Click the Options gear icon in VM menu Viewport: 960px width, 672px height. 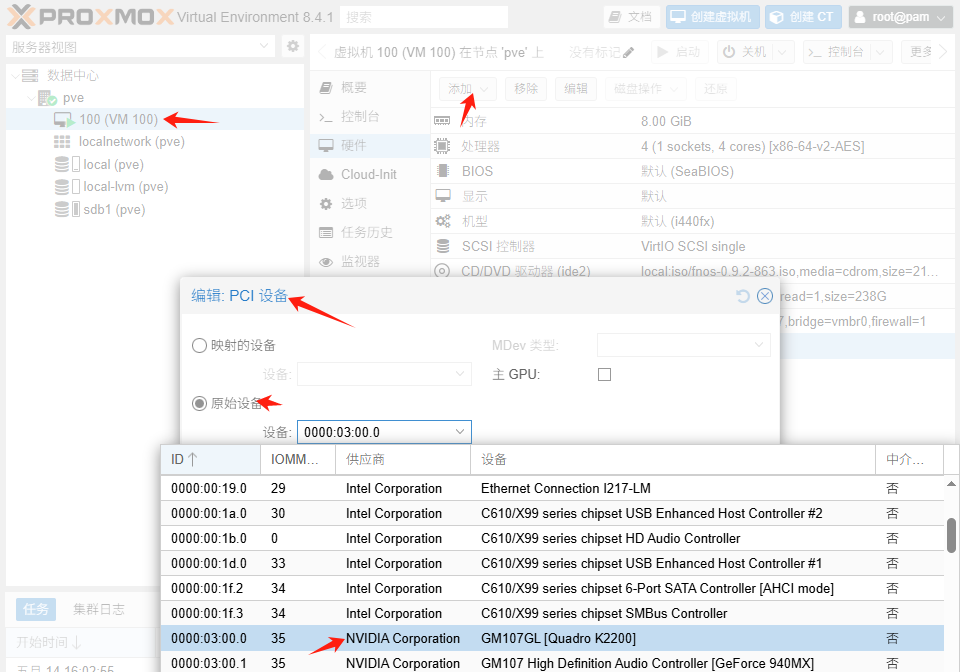(326, 204)
